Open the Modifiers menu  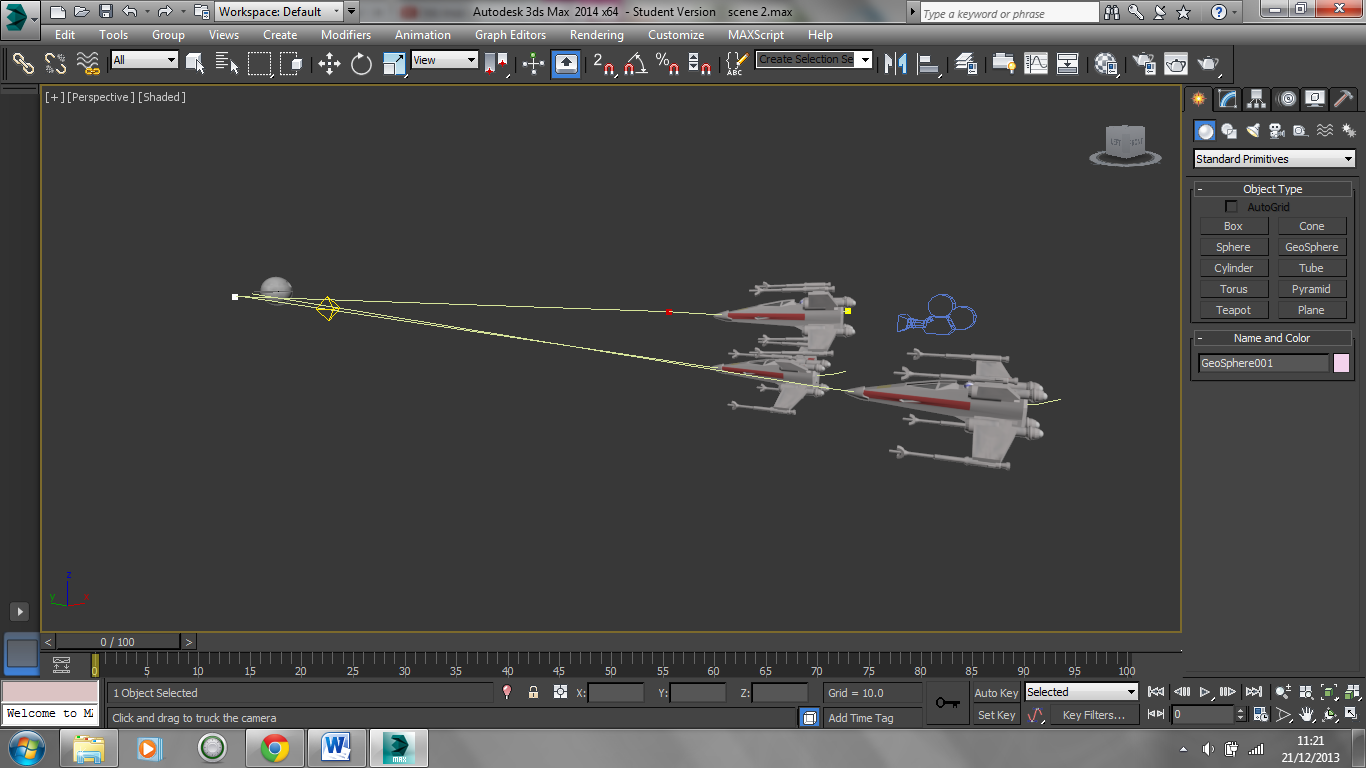pyautogui.click(x=346, y=35)
